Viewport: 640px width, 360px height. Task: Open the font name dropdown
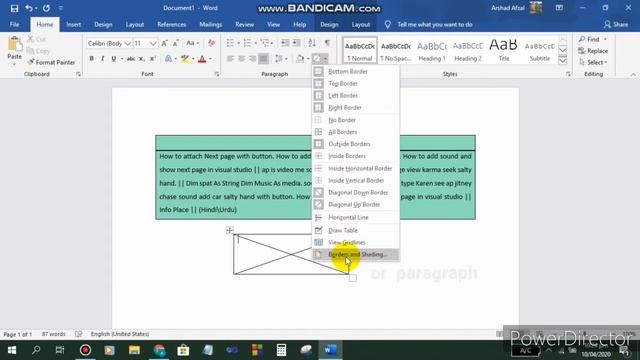[x=128, y=43]
